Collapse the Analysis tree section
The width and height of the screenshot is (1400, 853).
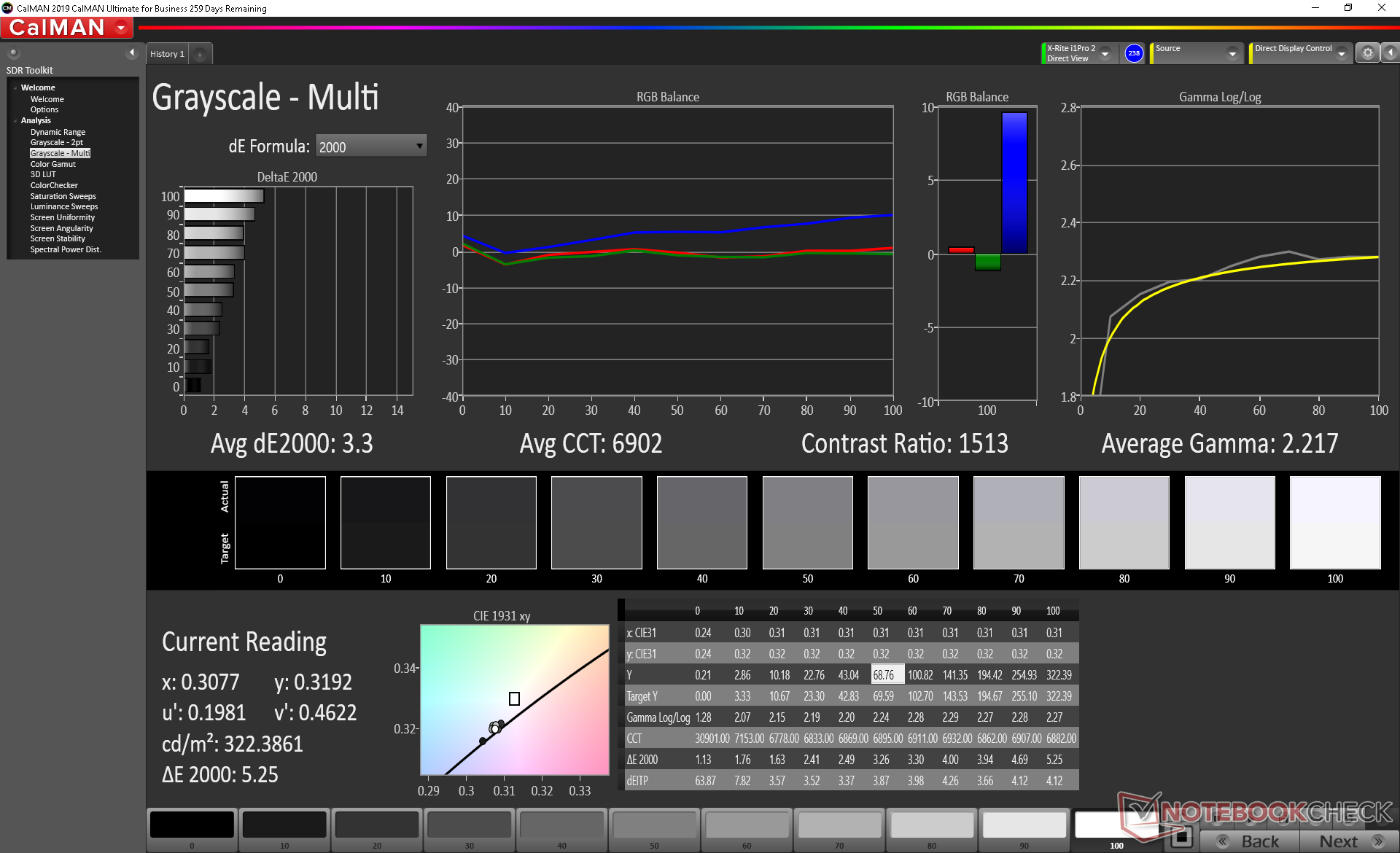pyautogui.click(x=15, y=121)
